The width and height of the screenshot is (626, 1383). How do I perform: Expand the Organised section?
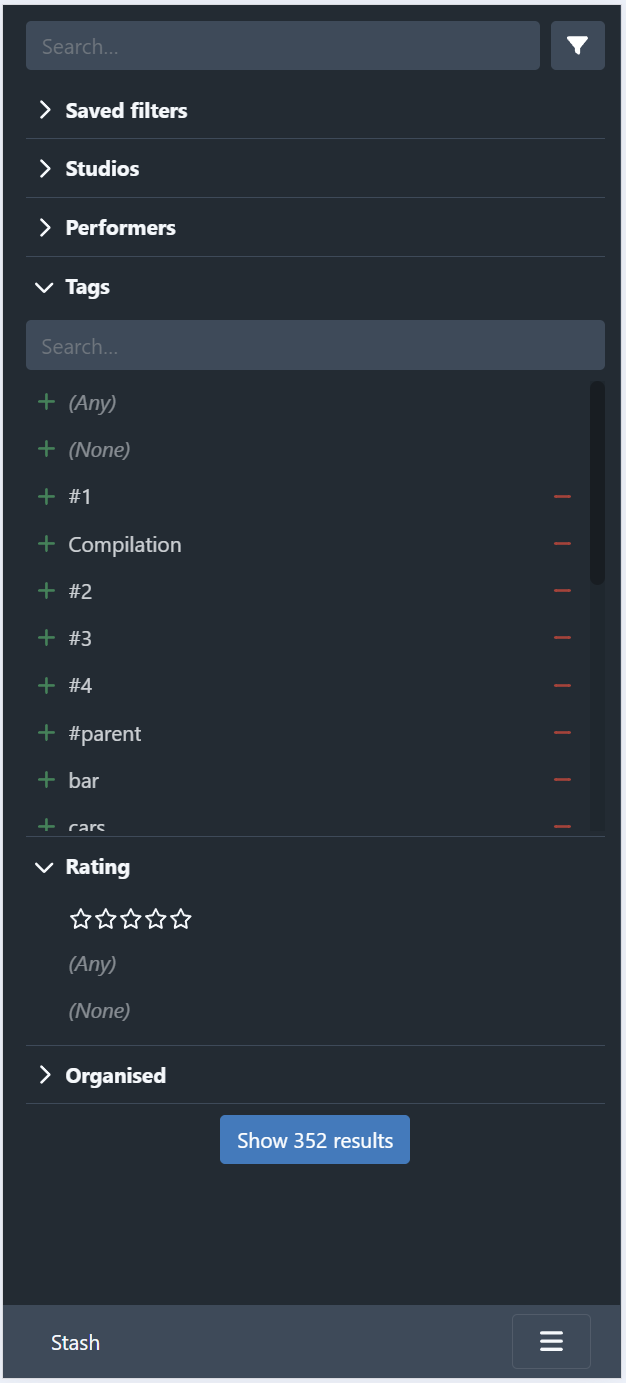point(315,1075)
